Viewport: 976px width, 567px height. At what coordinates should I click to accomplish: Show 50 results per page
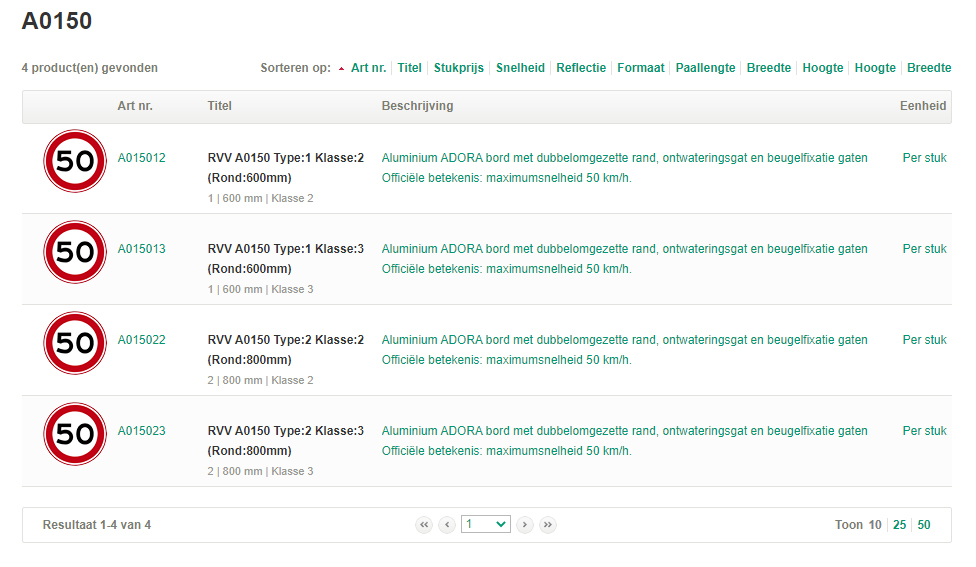[924, 525]
